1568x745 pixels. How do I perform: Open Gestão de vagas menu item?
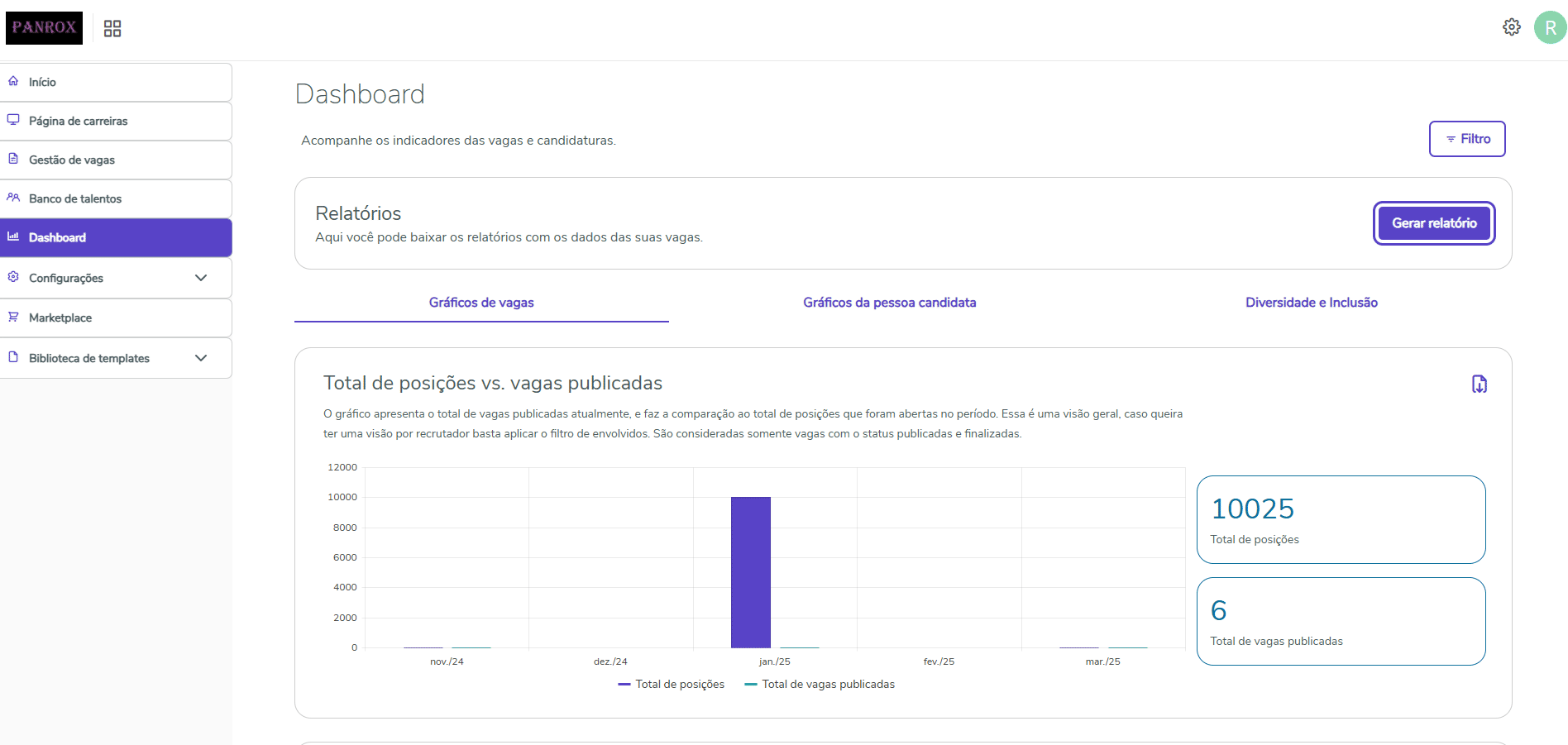click(116, 160)
